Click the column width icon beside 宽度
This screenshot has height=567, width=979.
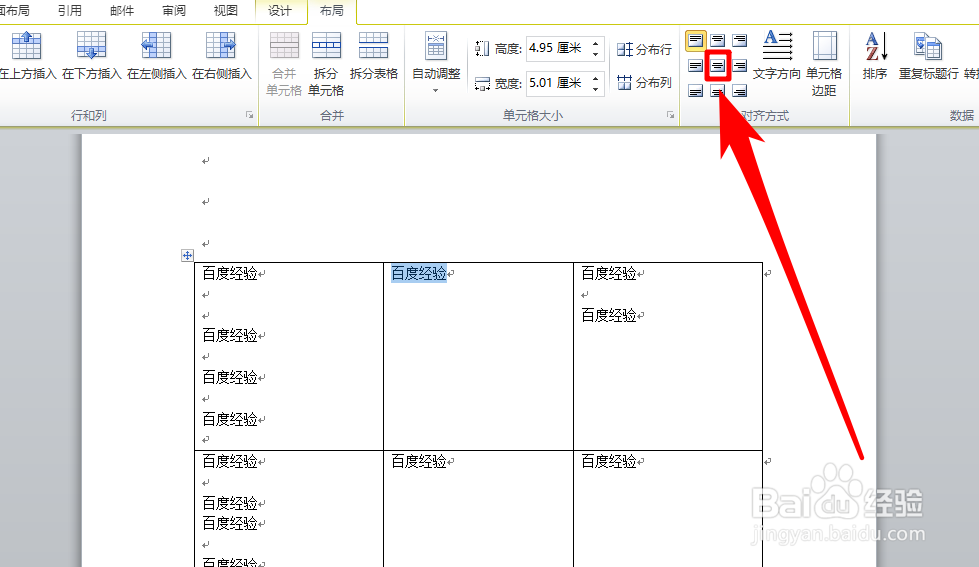click(x=481, y=83)
